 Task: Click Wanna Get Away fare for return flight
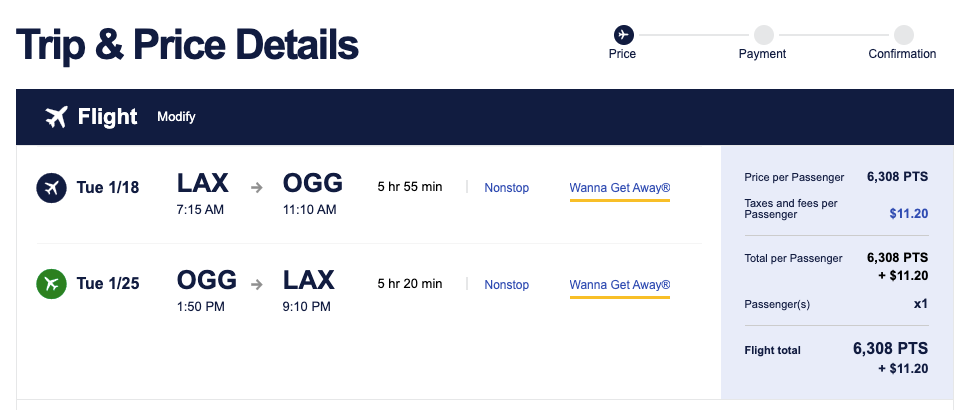[x=619, y=285]
